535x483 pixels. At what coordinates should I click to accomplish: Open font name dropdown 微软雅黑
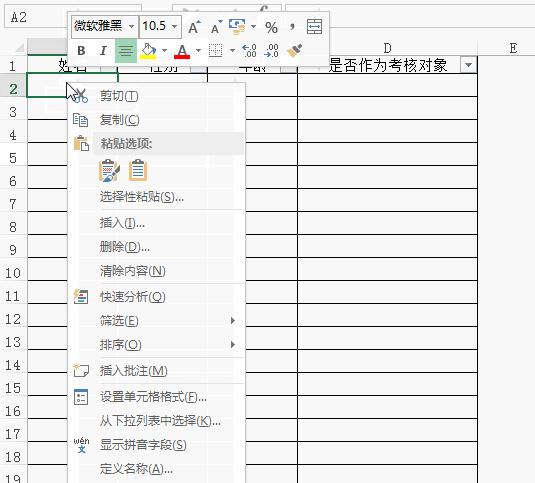point(131,26)
